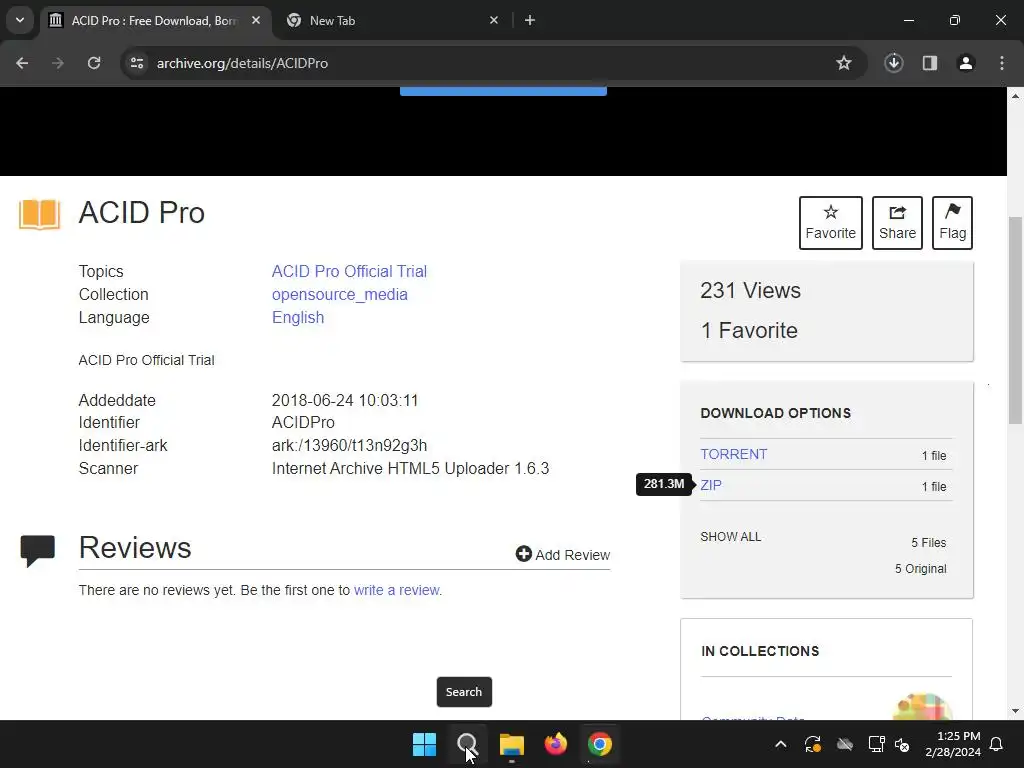
Task: Click the ark:/13960/t13n92g3h value
Action: (349, 445)
